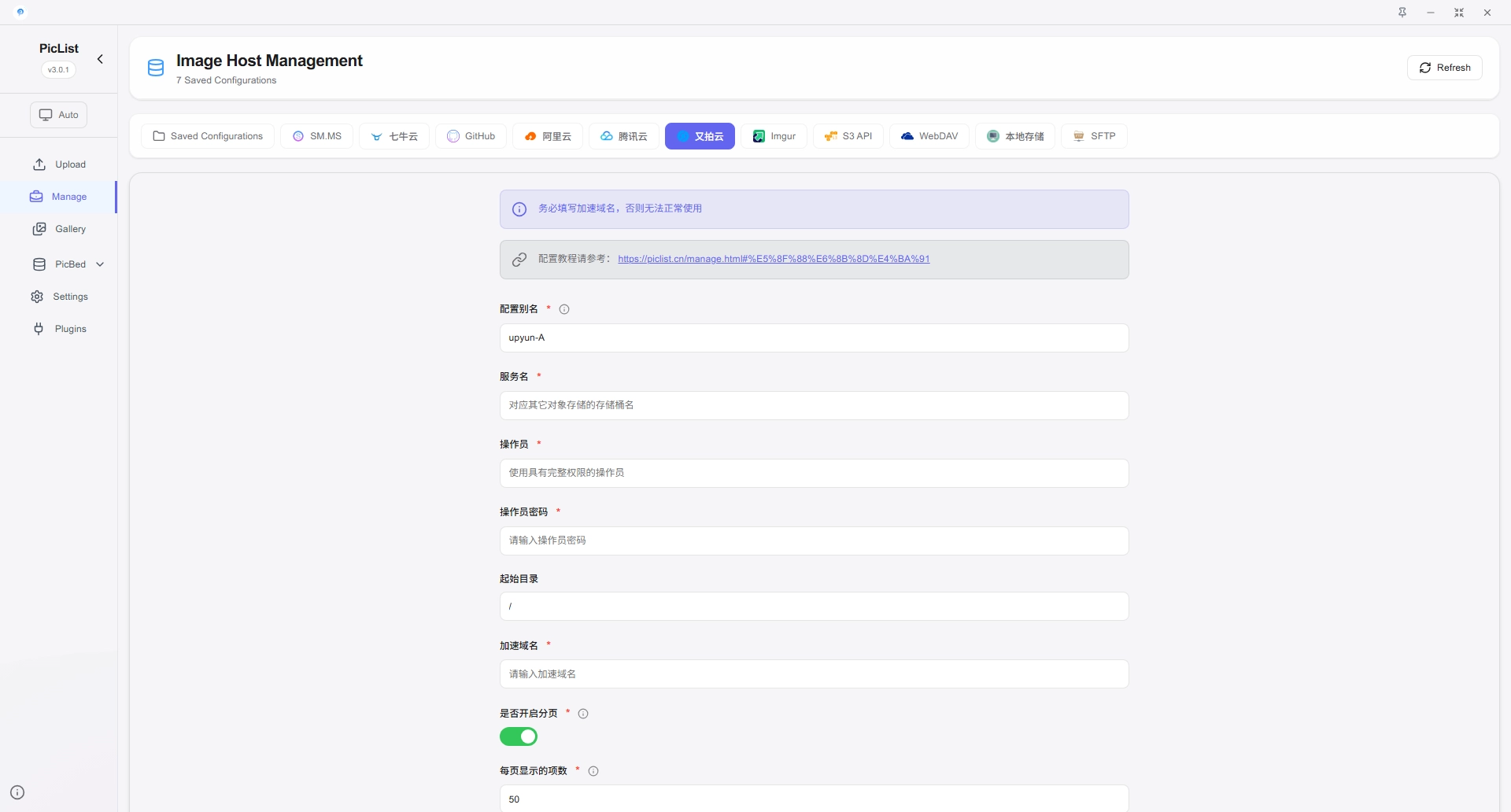Toggle the 是否开启分页 switch off
Viewport: 1511px width, 812px height.
(x=519, y=736)
